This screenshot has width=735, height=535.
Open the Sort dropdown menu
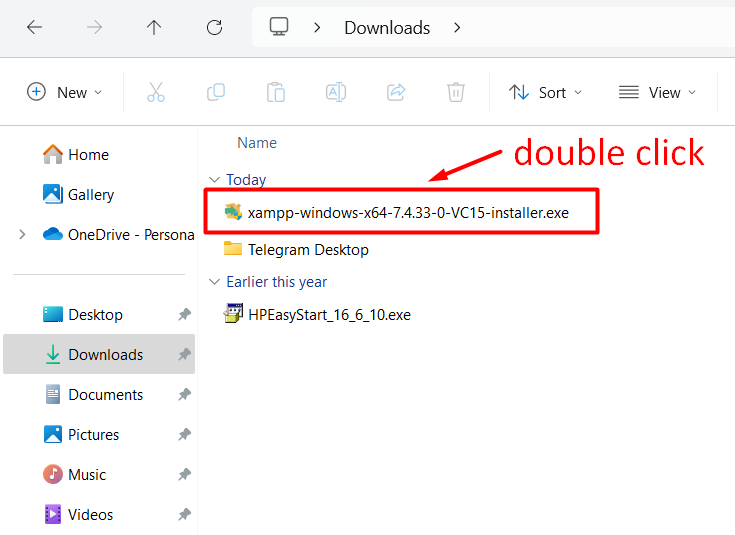point(546,92)
